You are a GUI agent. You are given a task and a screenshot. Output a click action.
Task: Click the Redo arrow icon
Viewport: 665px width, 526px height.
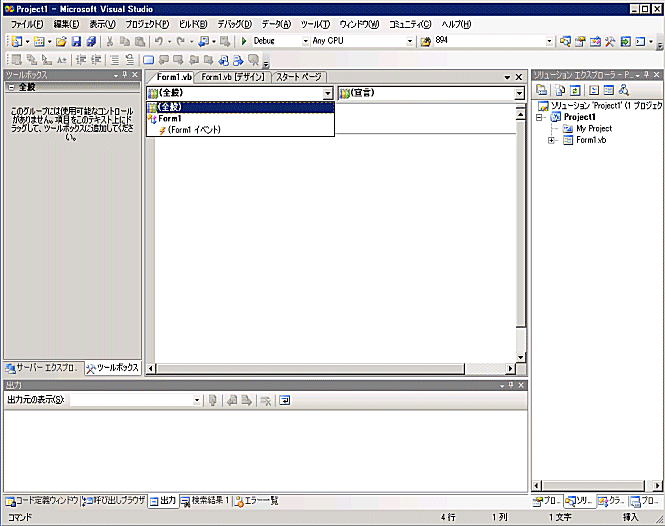[181, 41]
